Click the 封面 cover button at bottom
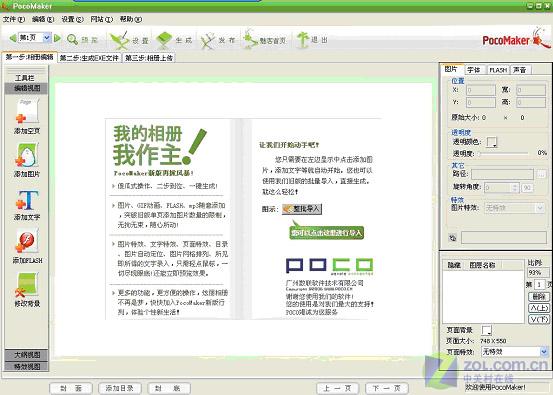The height and width of the screenshot is (395, 553). point(71,388)
